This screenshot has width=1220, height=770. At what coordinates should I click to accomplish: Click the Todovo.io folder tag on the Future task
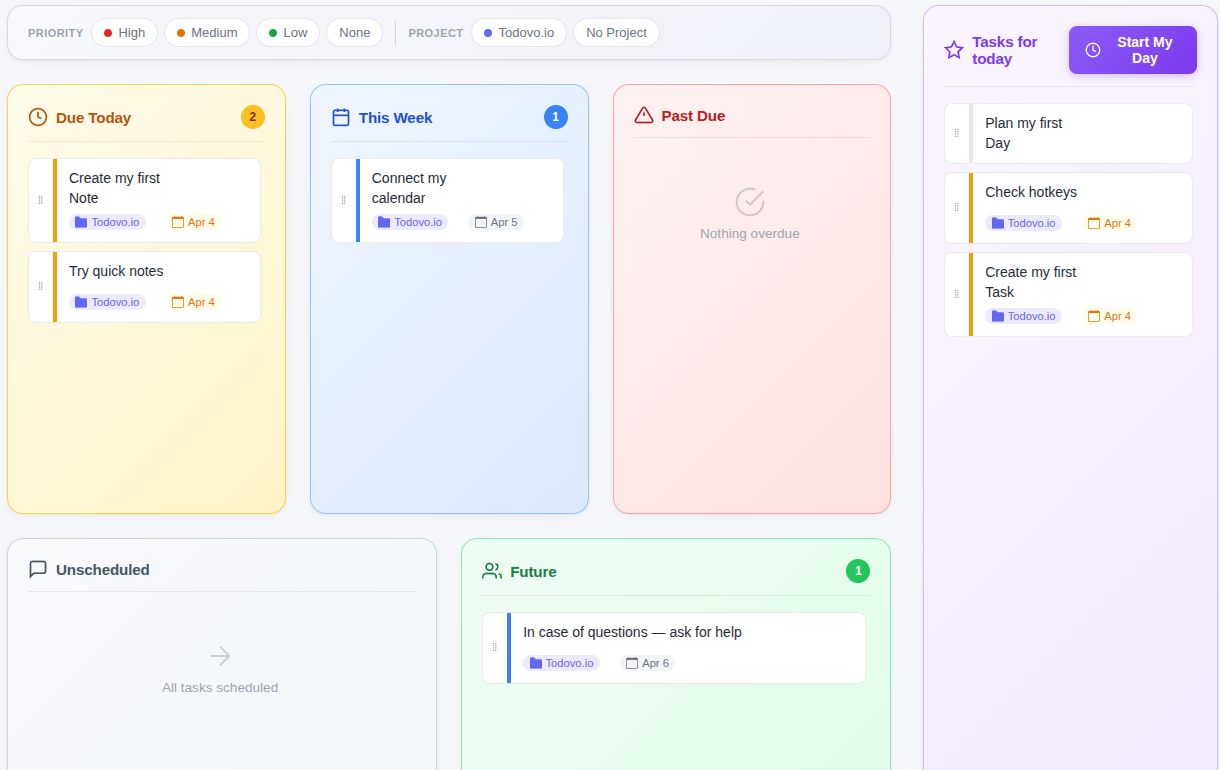562,663
